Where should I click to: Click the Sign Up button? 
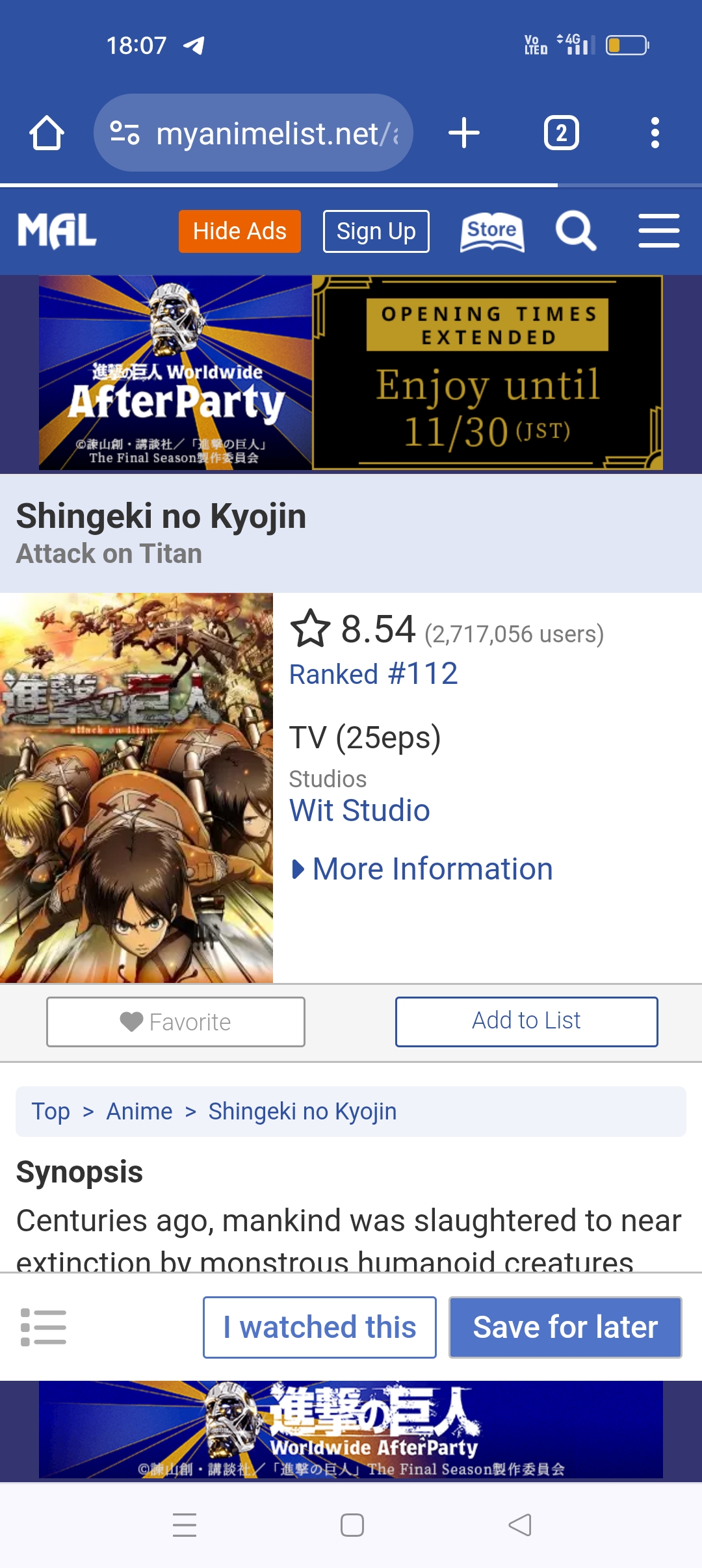tap(376, 231)
